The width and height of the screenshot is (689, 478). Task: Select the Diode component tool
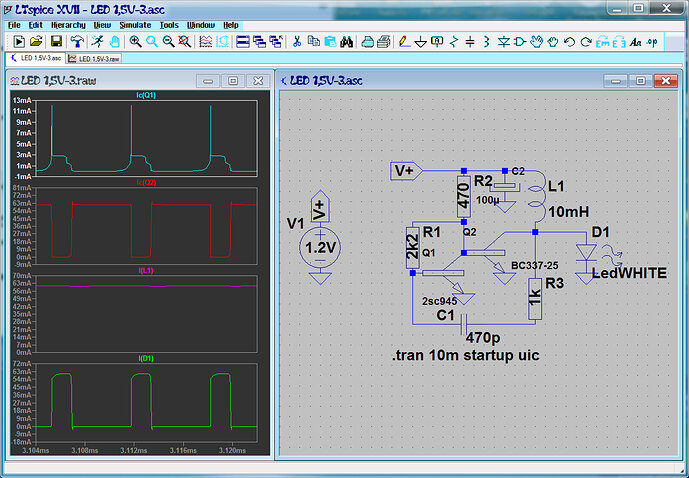tap(504, 42)
